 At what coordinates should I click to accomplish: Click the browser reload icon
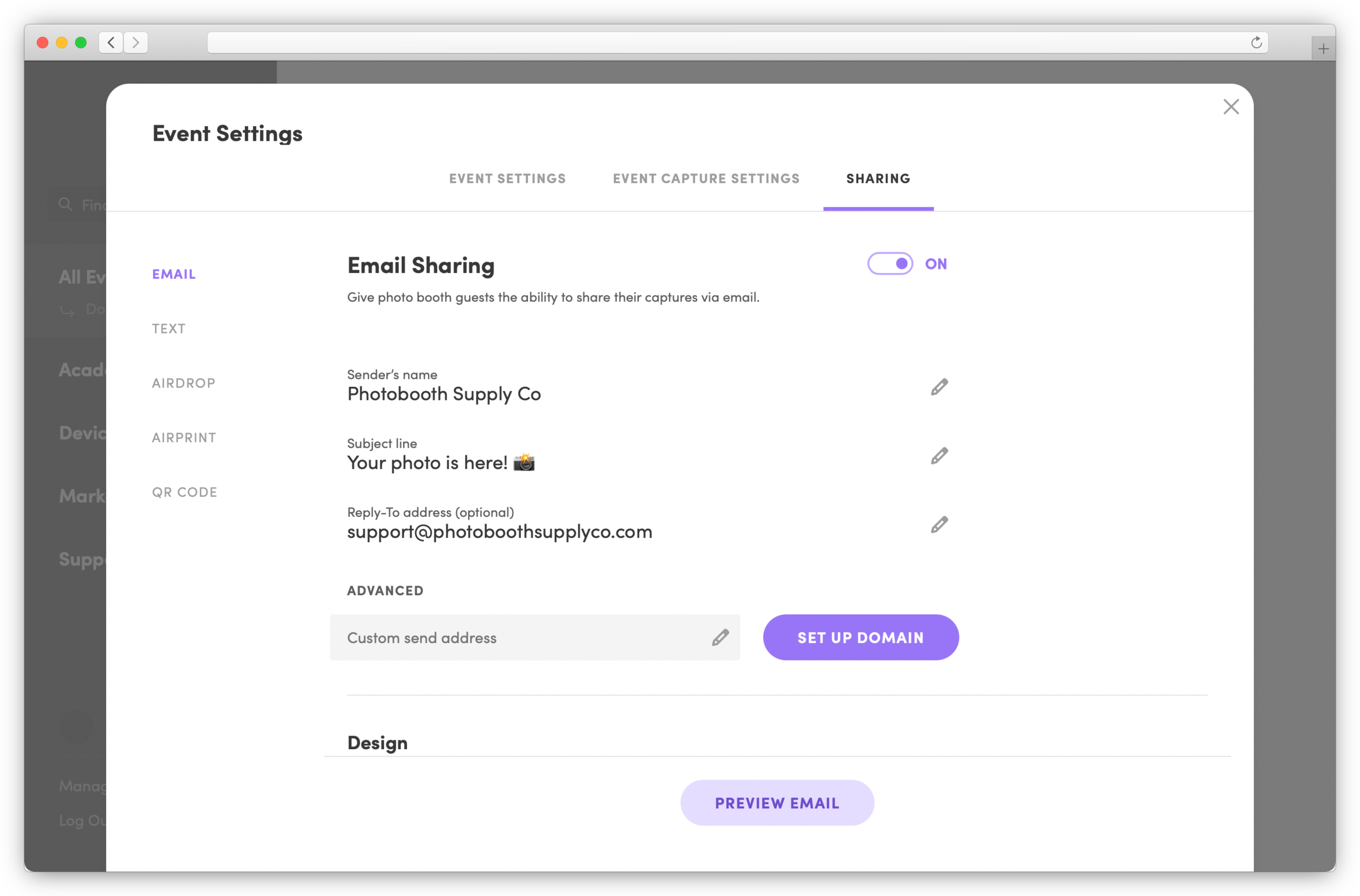point(1256,43)
